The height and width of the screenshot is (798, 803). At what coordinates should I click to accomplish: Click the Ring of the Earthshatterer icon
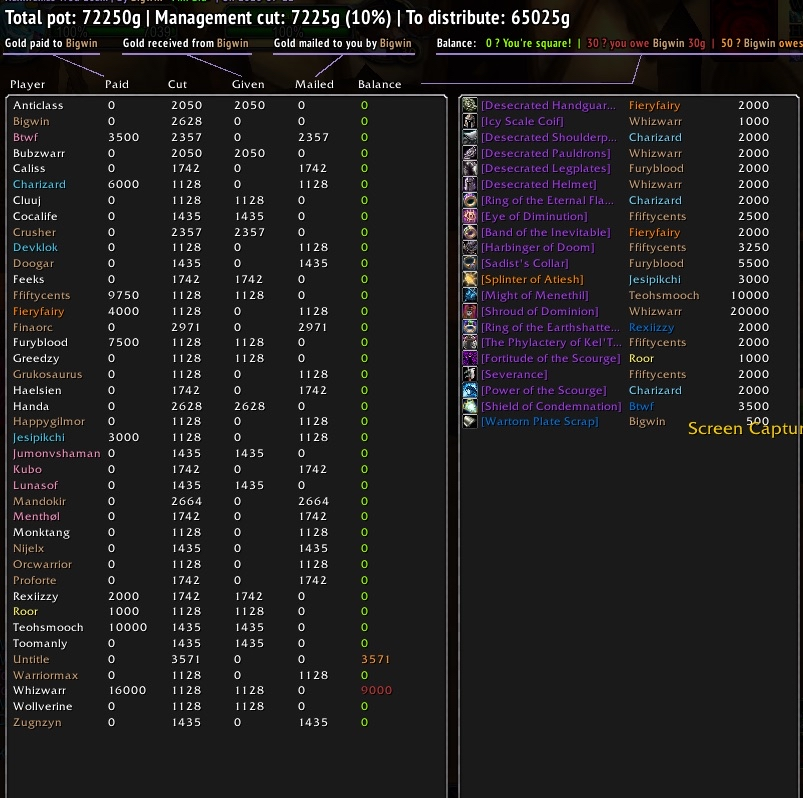pyautogui.click(x=470, y=327)
